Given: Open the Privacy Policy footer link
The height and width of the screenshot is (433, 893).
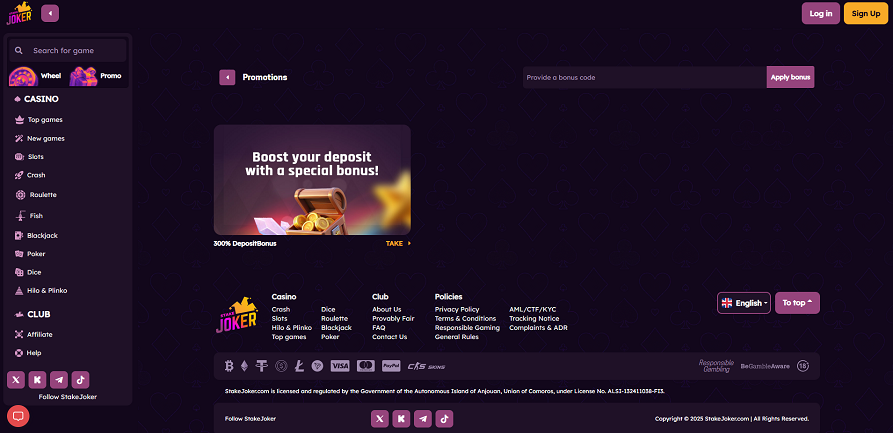Looking at the screenshot, I should 457,309.
